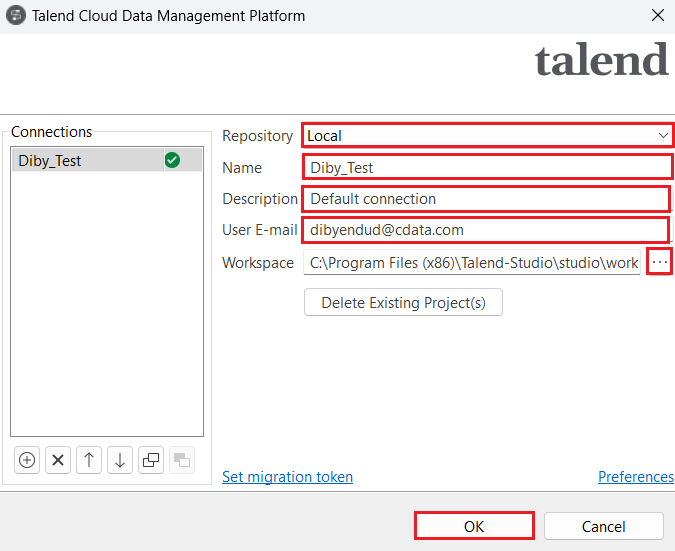Open the Preferences link
This screenshot has width=675, height=551.
[x=635, y=477]
